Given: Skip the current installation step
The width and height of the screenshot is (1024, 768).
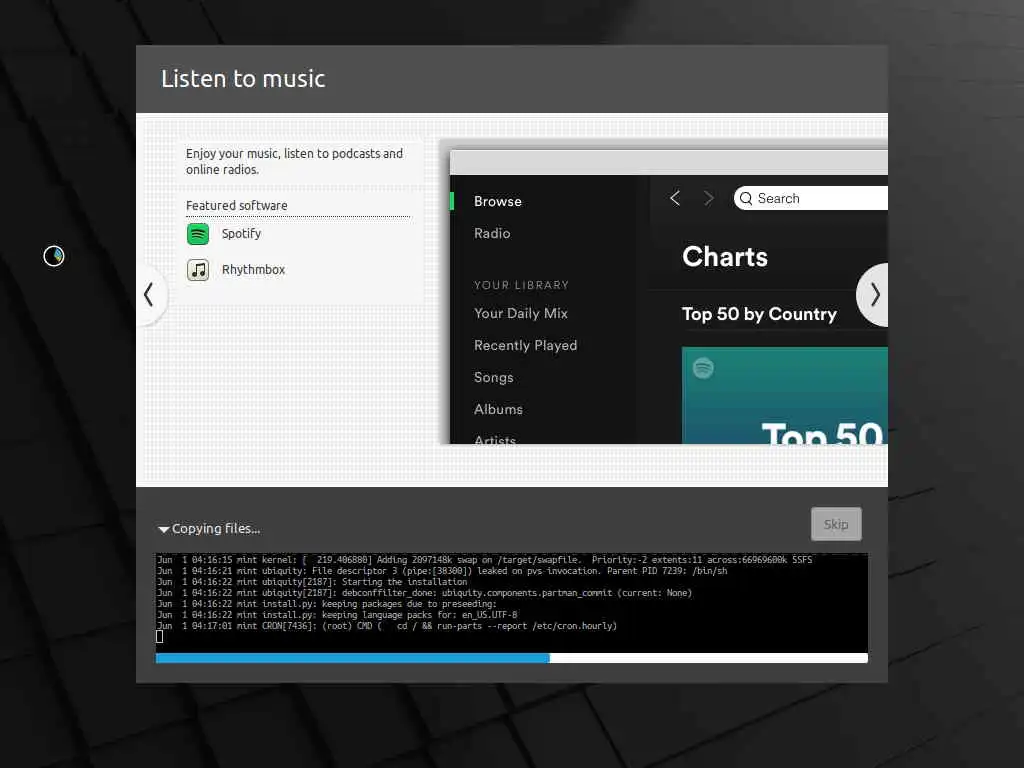Looking at the screenshot, I should point(836,524).
